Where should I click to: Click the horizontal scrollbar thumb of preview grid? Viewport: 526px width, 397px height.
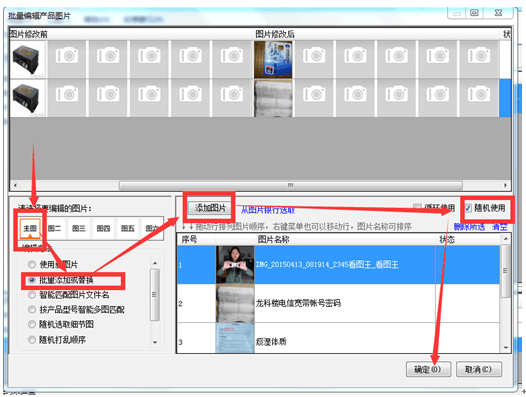pyautogui.click(x=291, y=185)
